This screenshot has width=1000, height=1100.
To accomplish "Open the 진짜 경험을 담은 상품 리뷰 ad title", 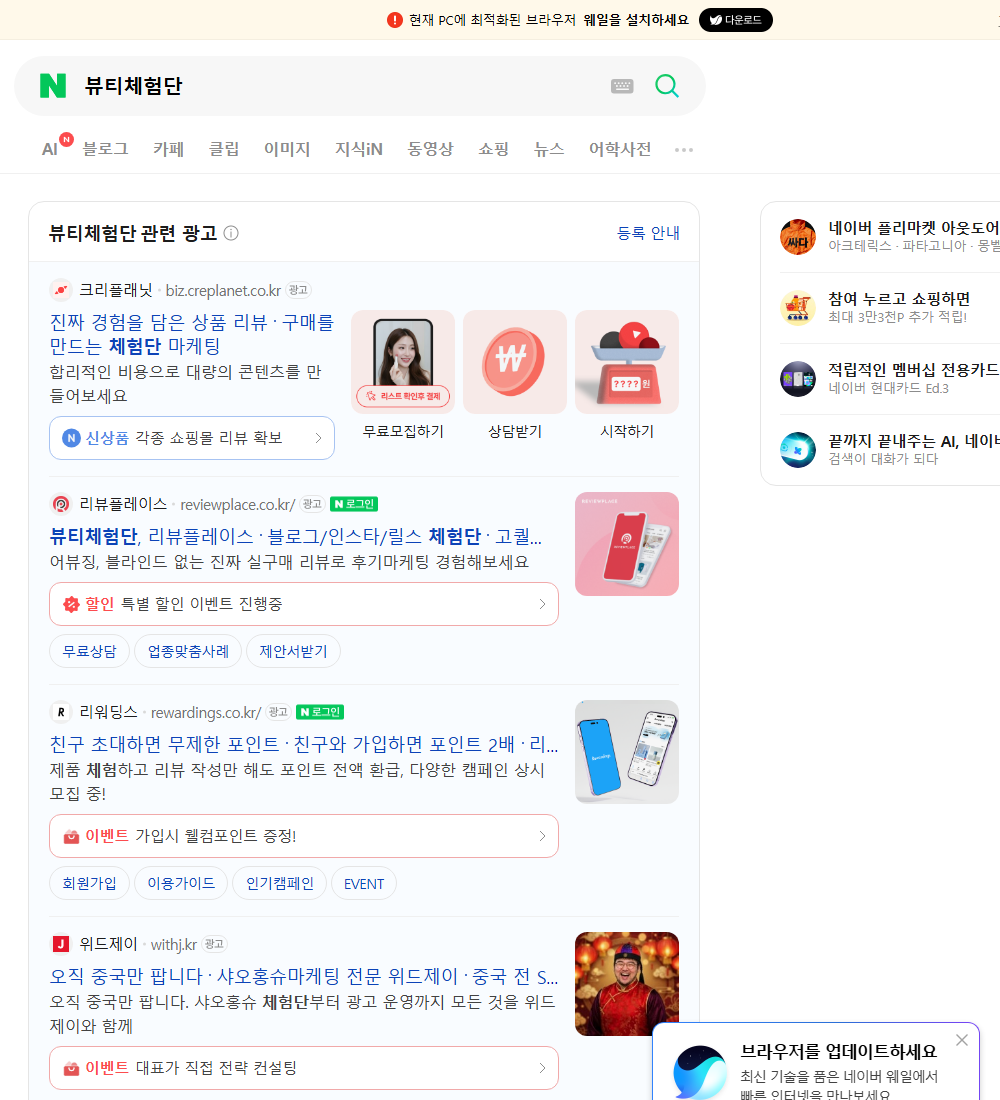I will tap(192, 334).
